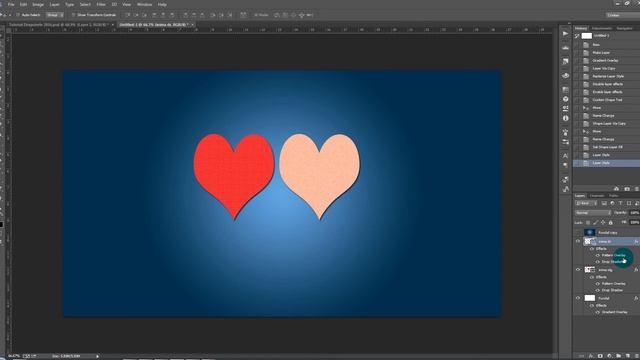Select the Set Shape Layer Fill state
The height and width of the screenshot is (360, 640).
coord(607,147)
